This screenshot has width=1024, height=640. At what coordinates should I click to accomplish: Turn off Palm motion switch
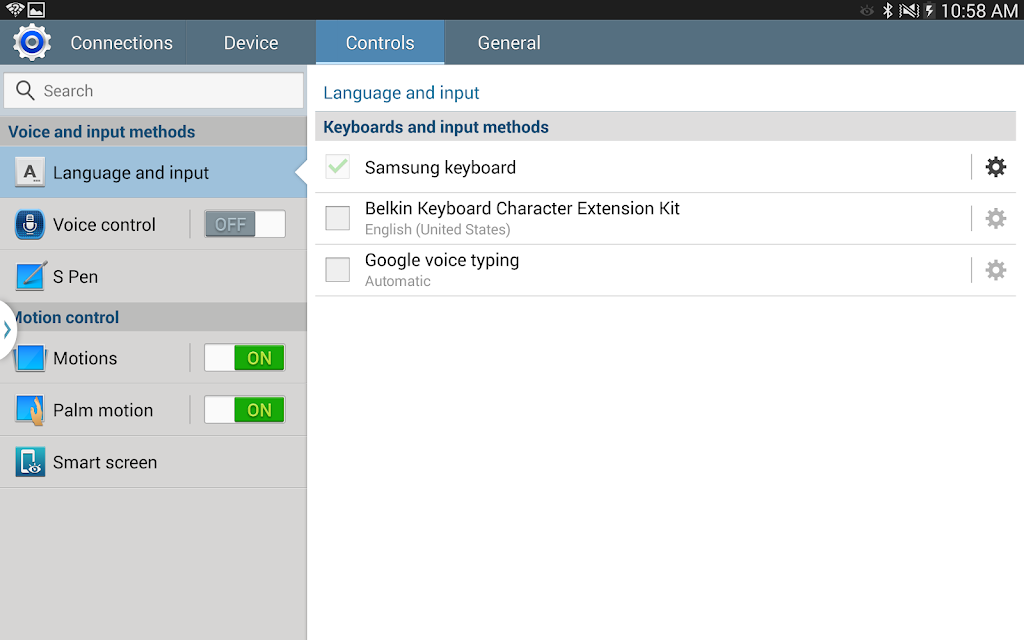pos(245,410)
